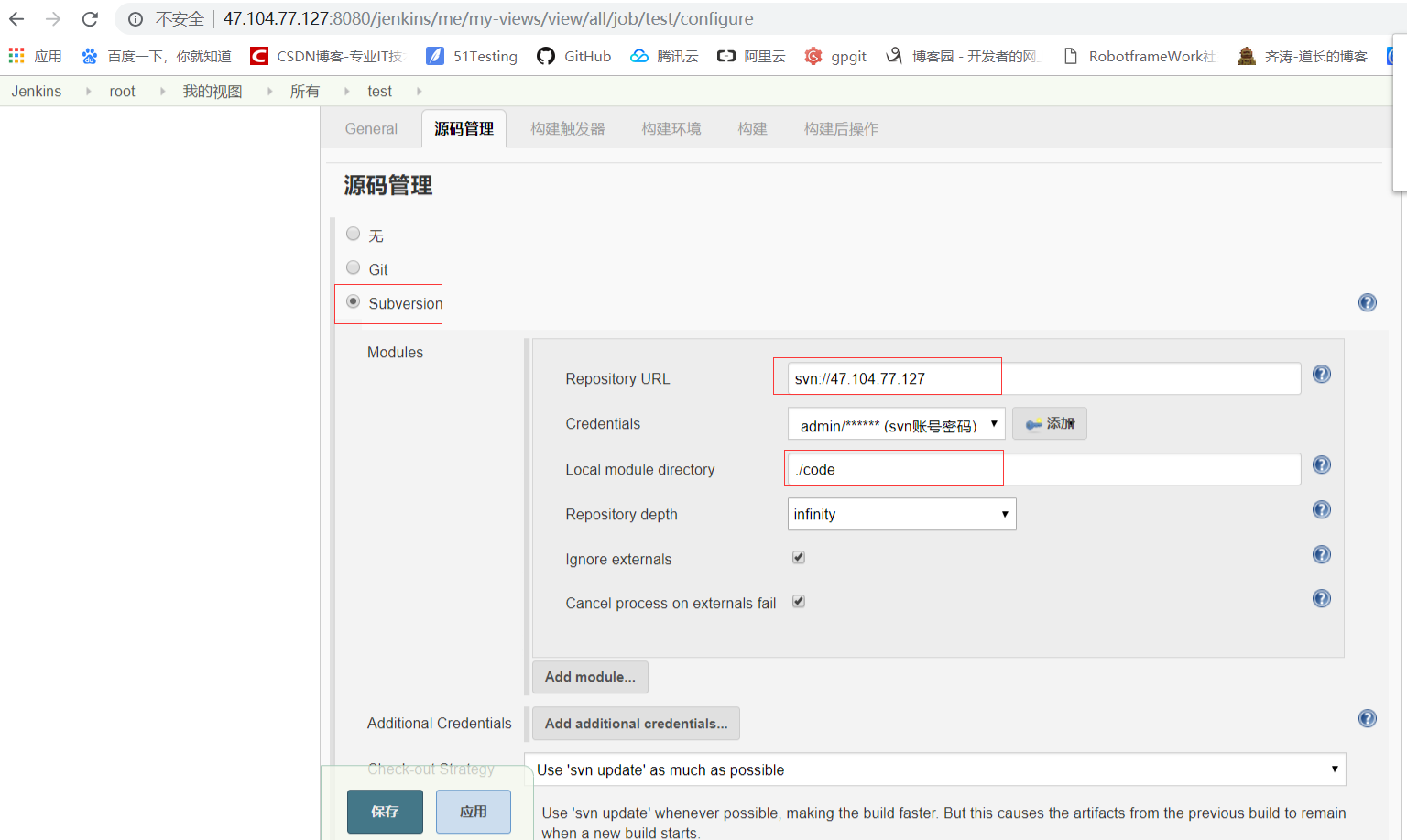The width and height of the screenshot is (1407, 840).
Task: Disable Cancel process on externals fail
Action: point(798,601)
